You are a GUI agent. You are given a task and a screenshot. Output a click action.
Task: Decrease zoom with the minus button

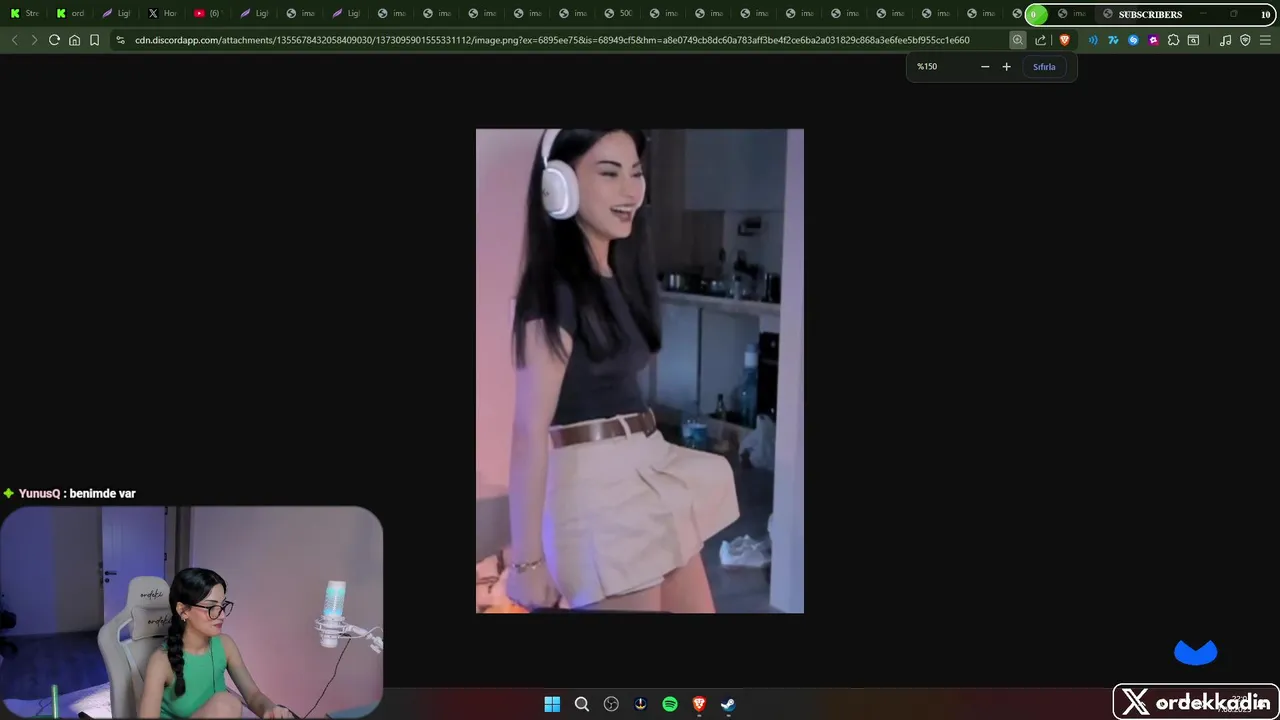click(x=985, y=67)
